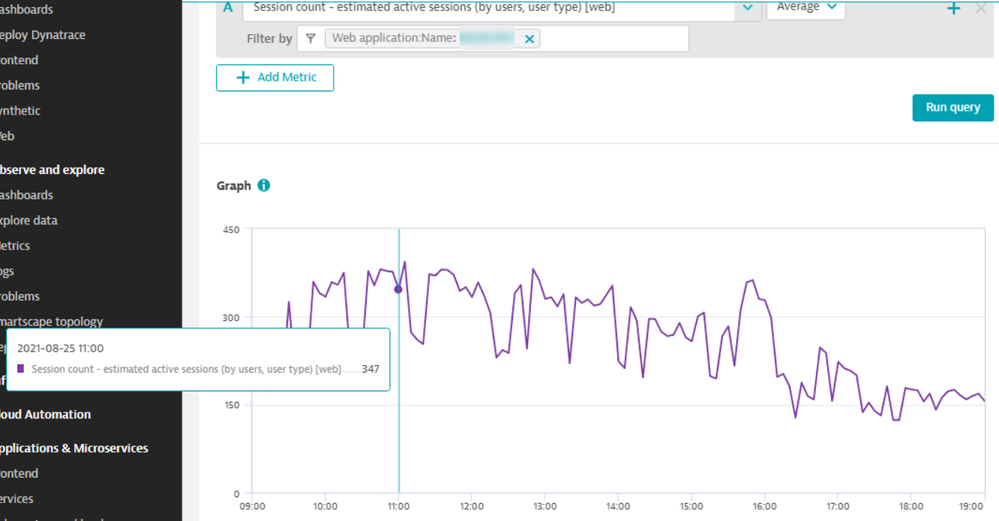Open Logs in the sidebar

click(7, 271)
